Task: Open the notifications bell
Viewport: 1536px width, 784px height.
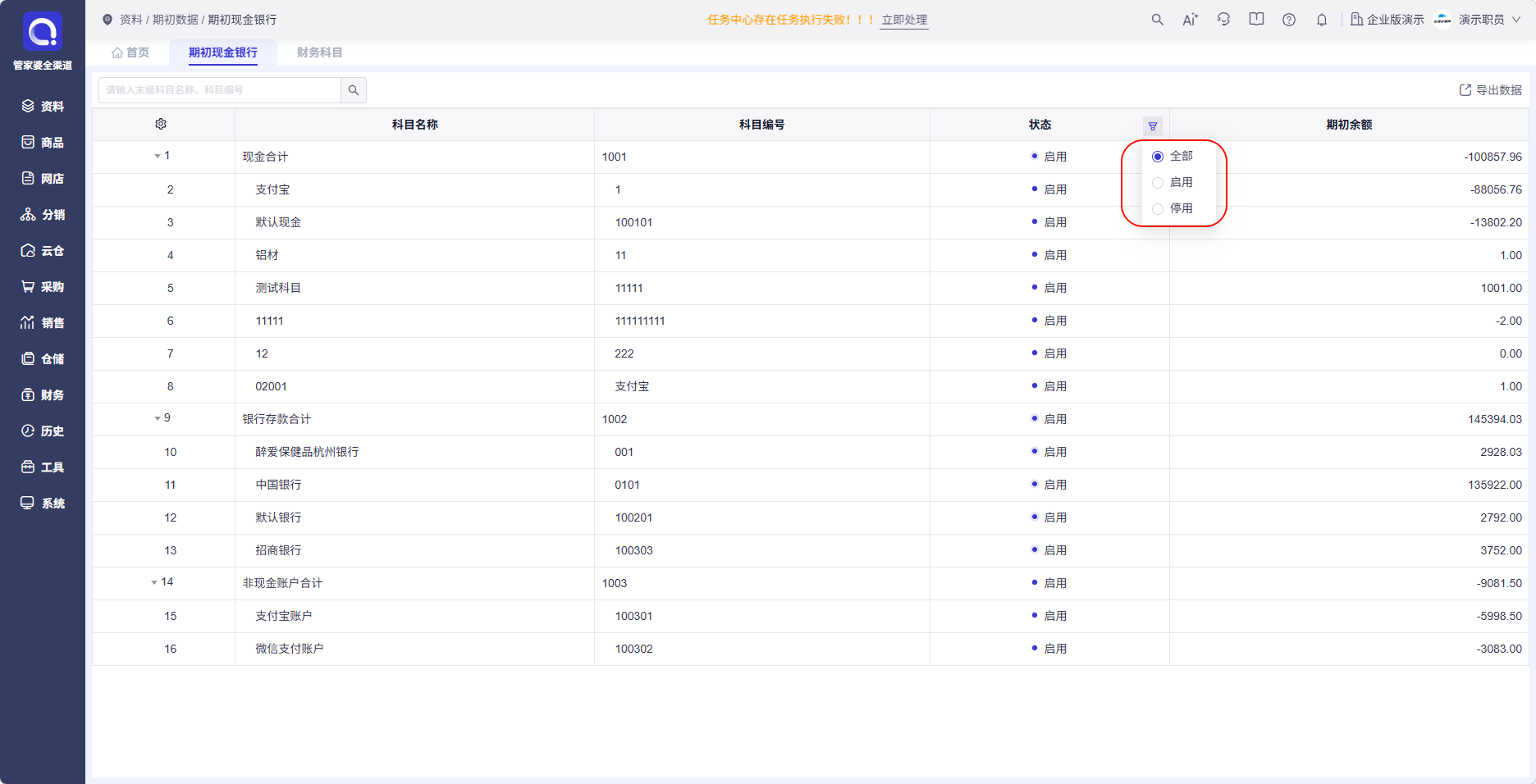Action: 1322,20
